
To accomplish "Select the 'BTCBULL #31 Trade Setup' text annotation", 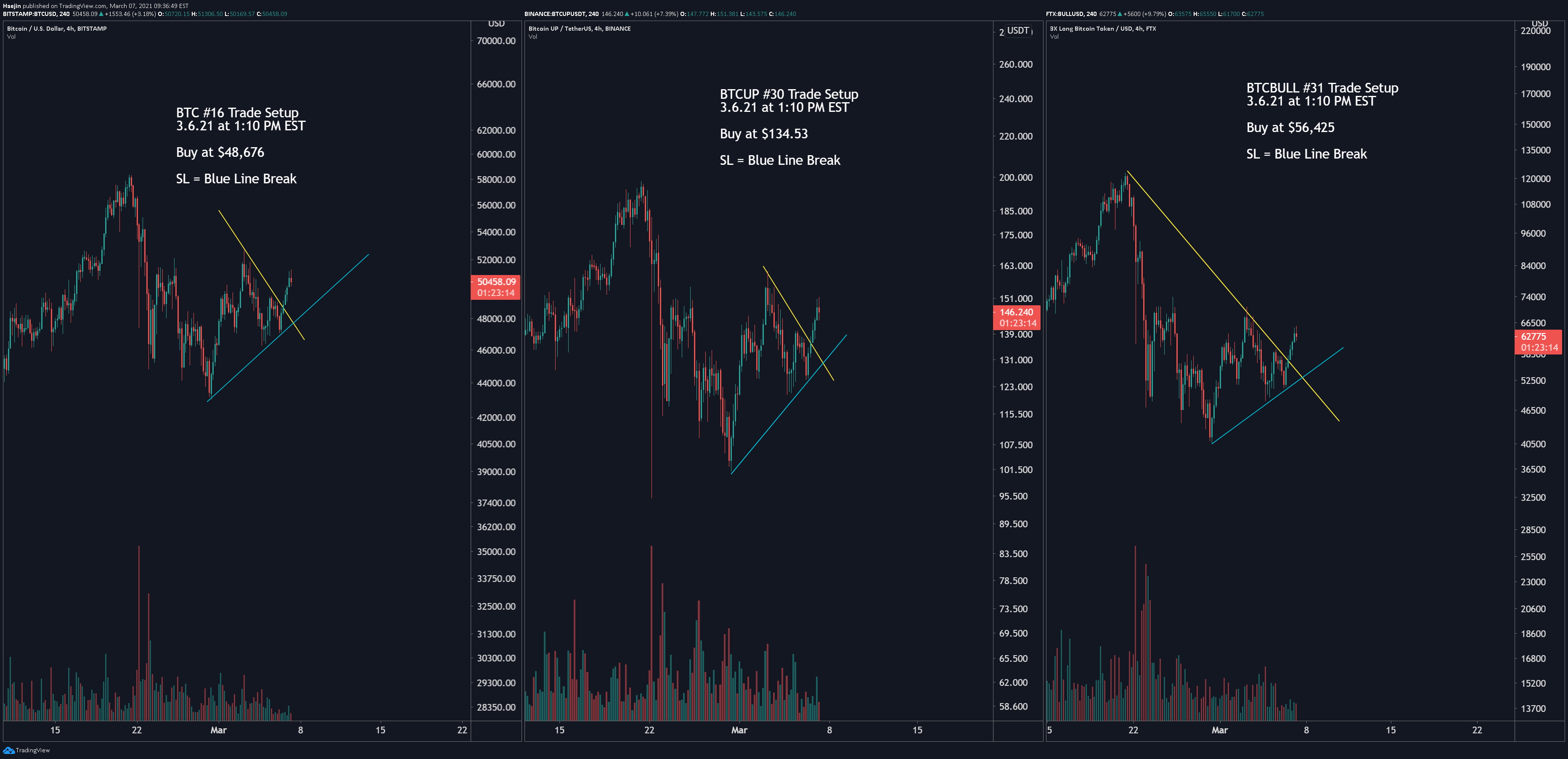I will 1322,87.
